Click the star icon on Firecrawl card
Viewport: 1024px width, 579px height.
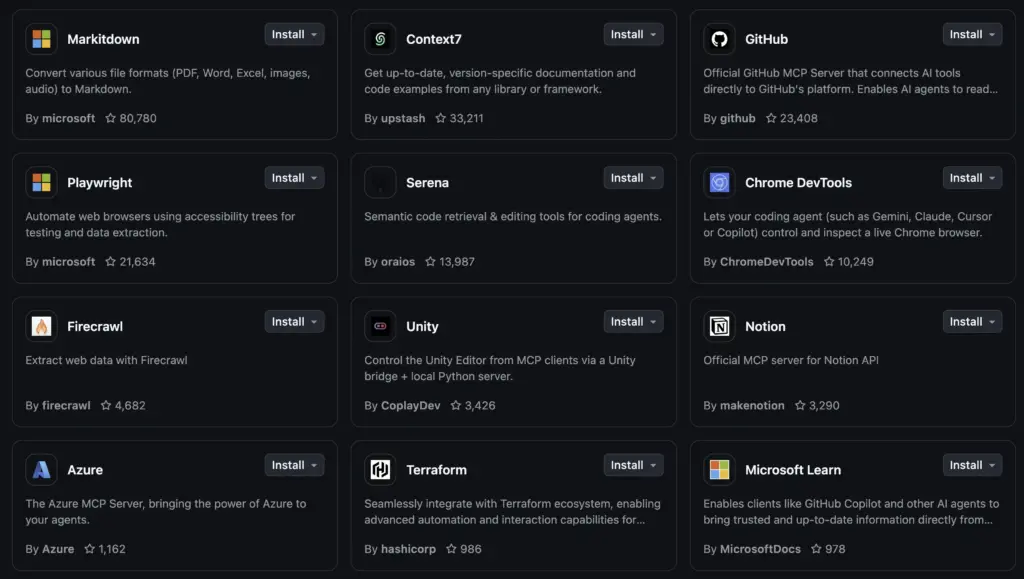[105, 405]
